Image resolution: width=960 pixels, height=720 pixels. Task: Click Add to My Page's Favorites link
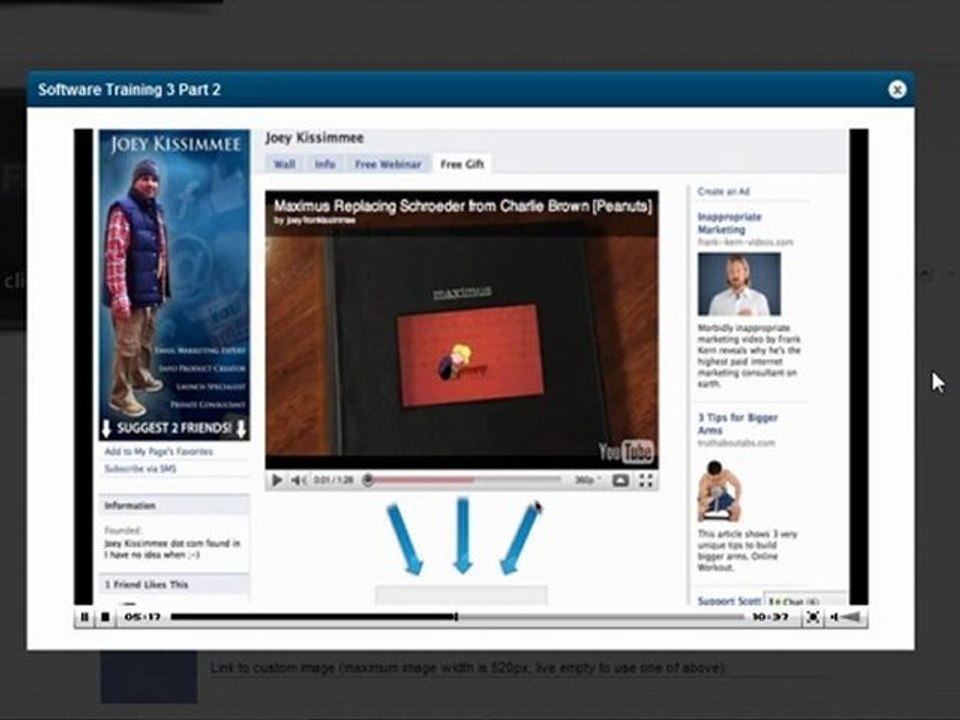[x=159, y=452]
